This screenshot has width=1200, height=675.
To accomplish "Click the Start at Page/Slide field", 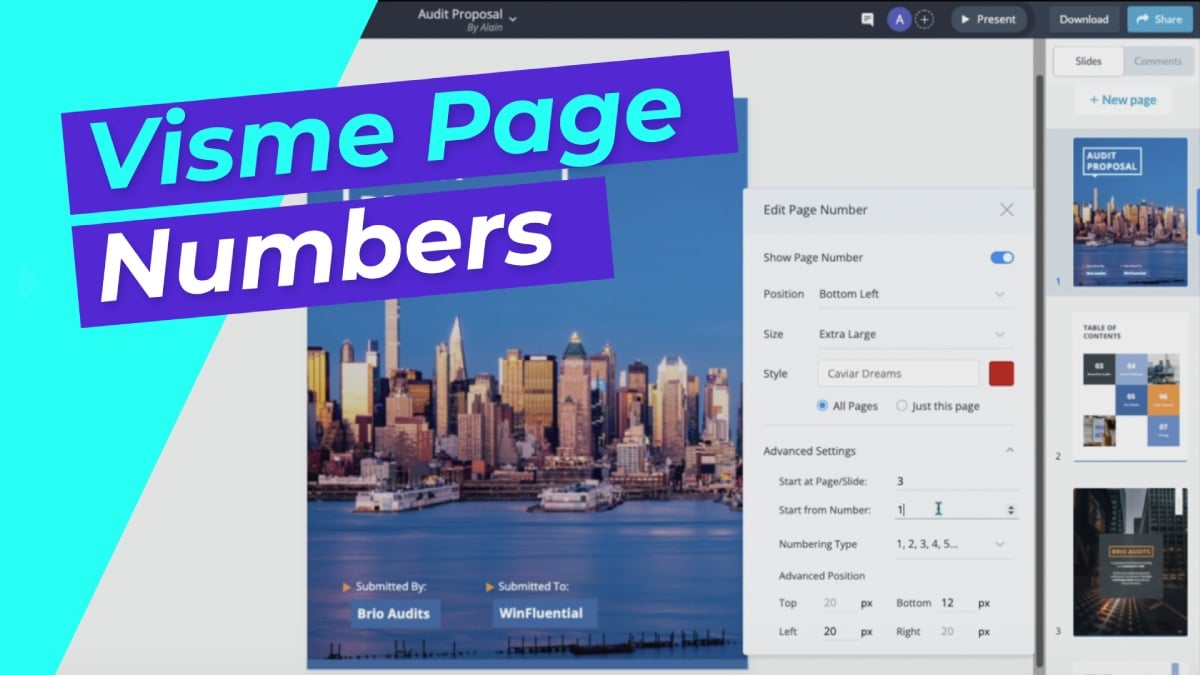I will (955, 482).
